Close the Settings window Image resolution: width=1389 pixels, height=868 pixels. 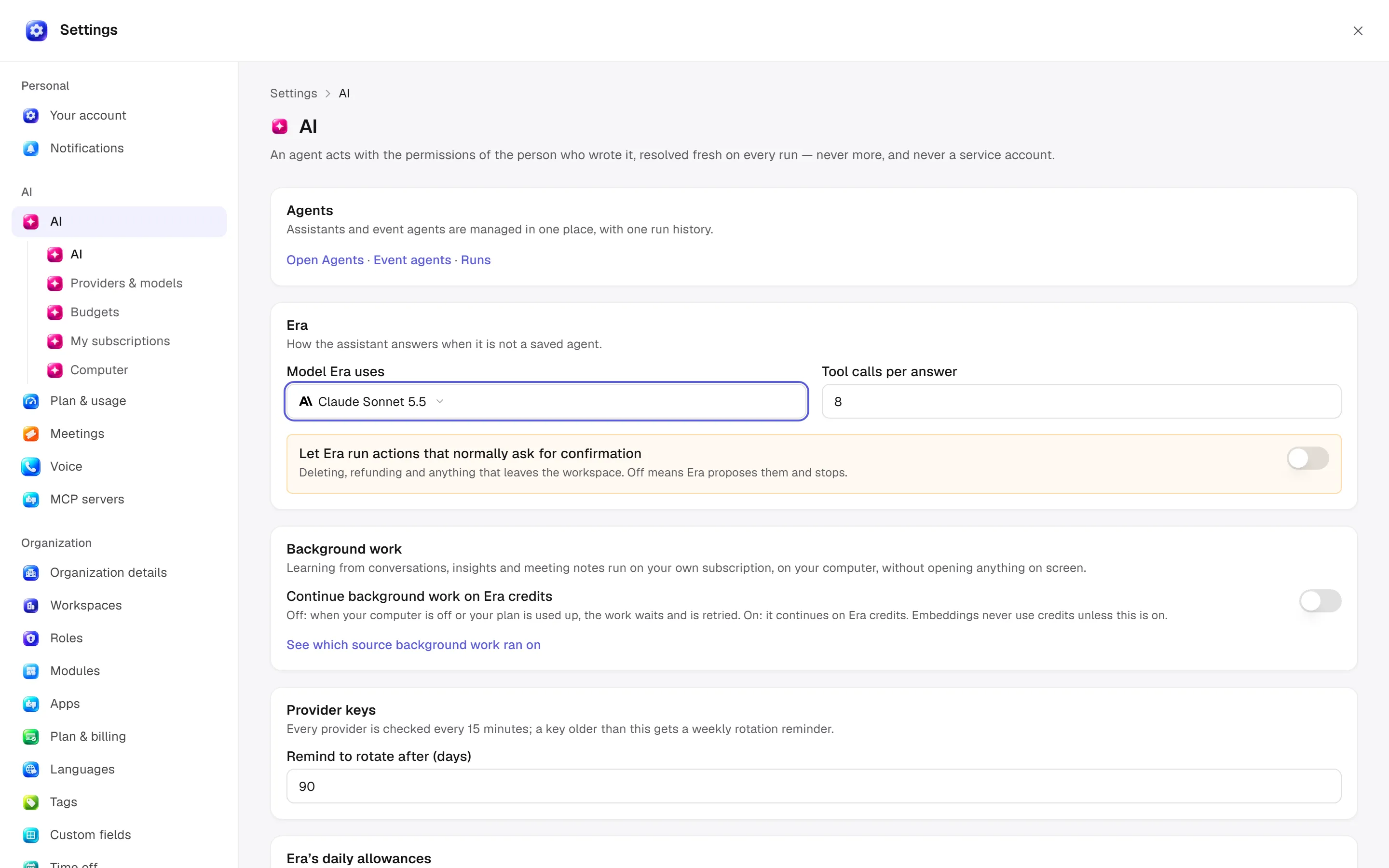point(1358,31)
